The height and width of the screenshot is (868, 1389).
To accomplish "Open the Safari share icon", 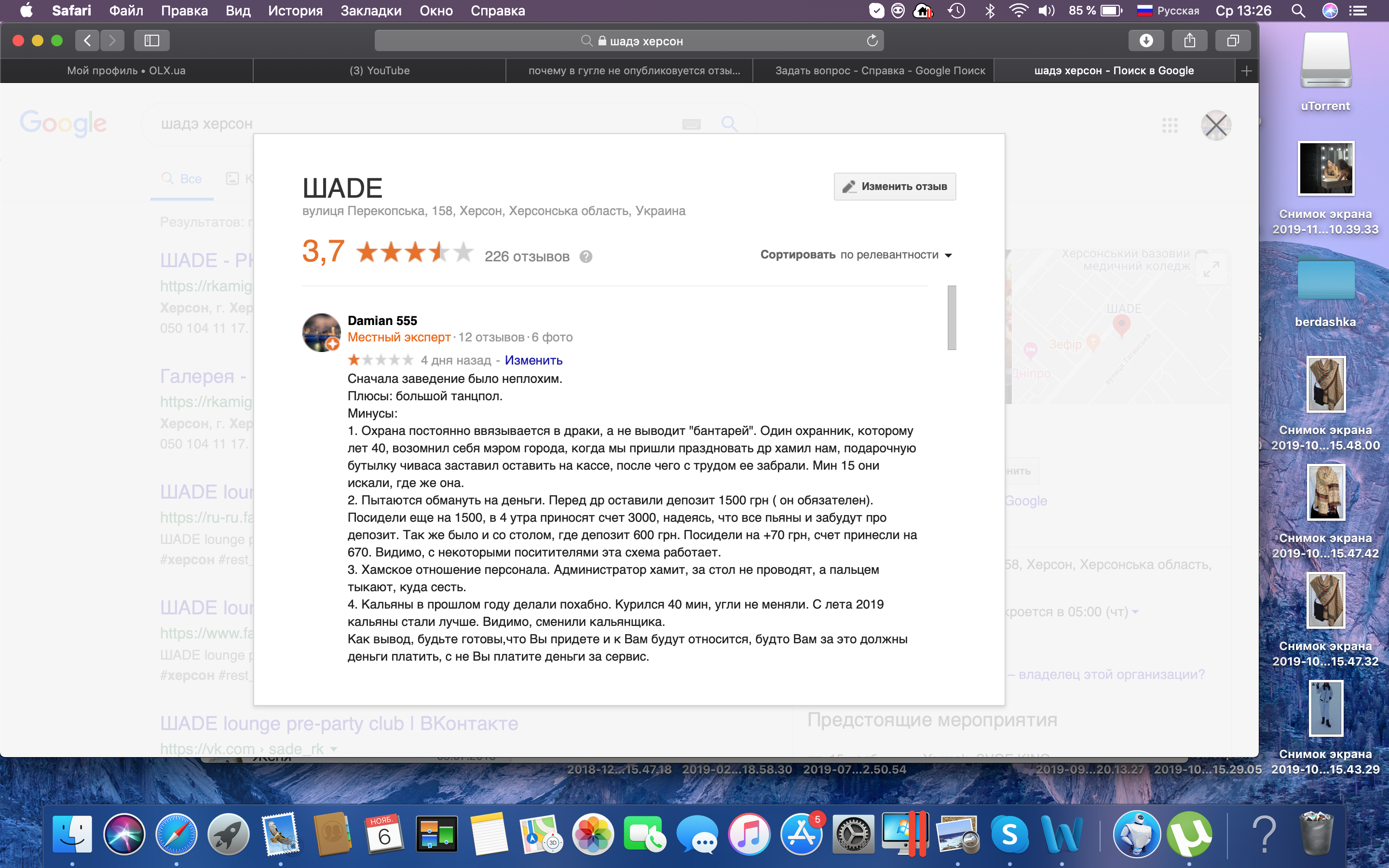I will click(x=1189, y=40).
